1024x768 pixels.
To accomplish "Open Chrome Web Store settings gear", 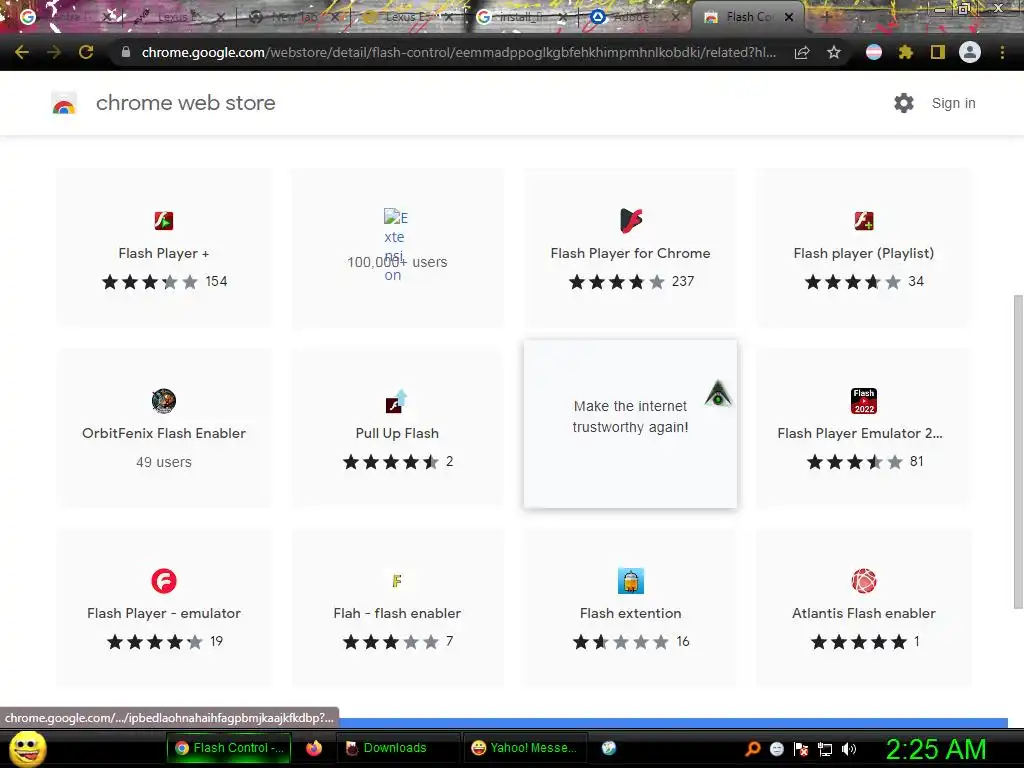I will click(904, 103).
